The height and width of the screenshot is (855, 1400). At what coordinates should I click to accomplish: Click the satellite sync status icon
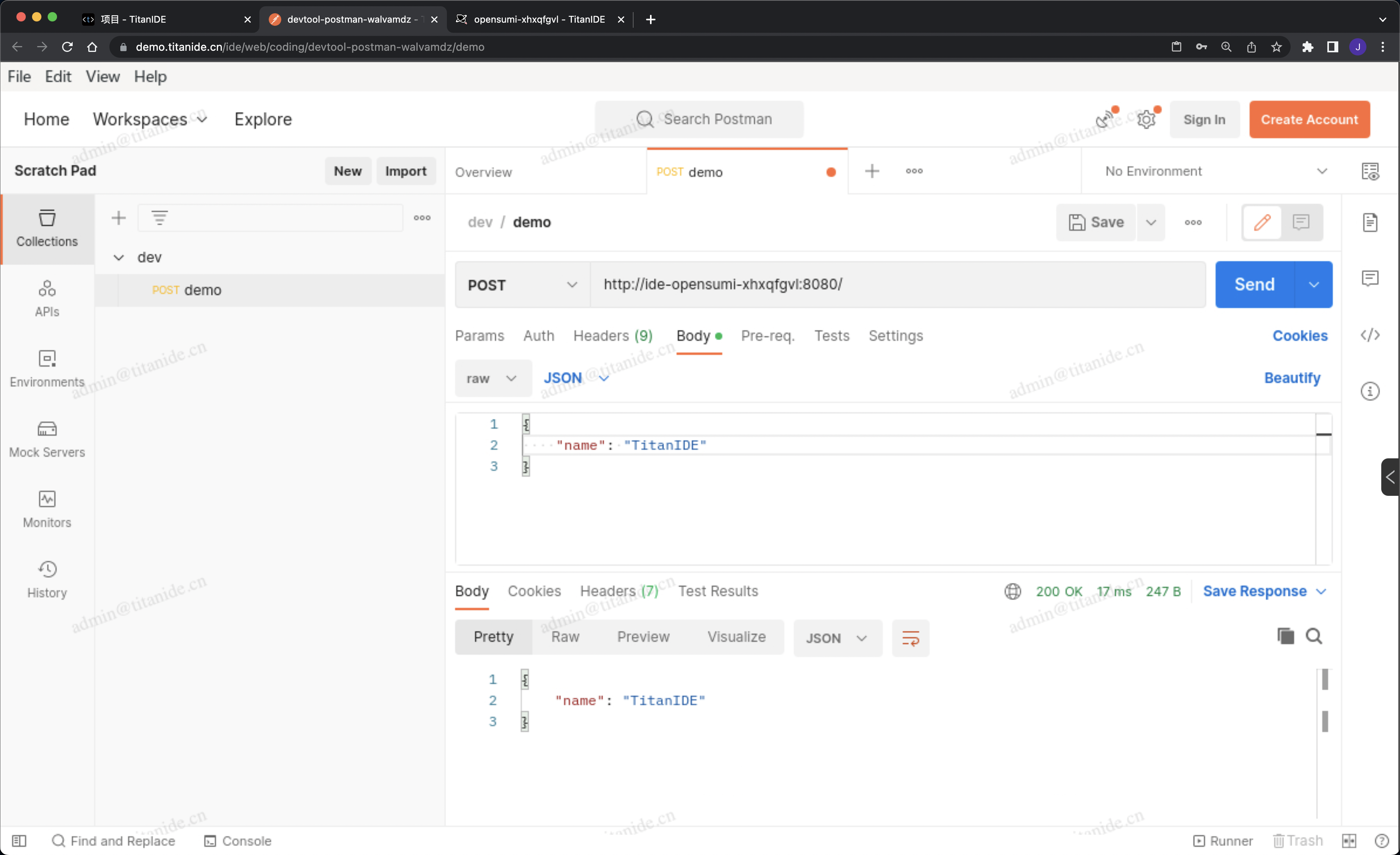1105,119
